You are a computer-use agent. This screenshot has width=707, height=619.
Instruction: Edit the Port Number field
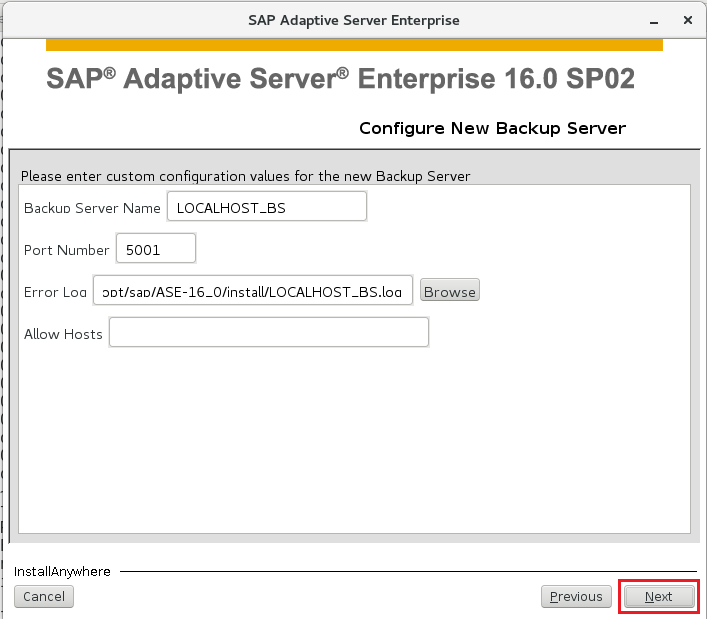click(156, 248)
